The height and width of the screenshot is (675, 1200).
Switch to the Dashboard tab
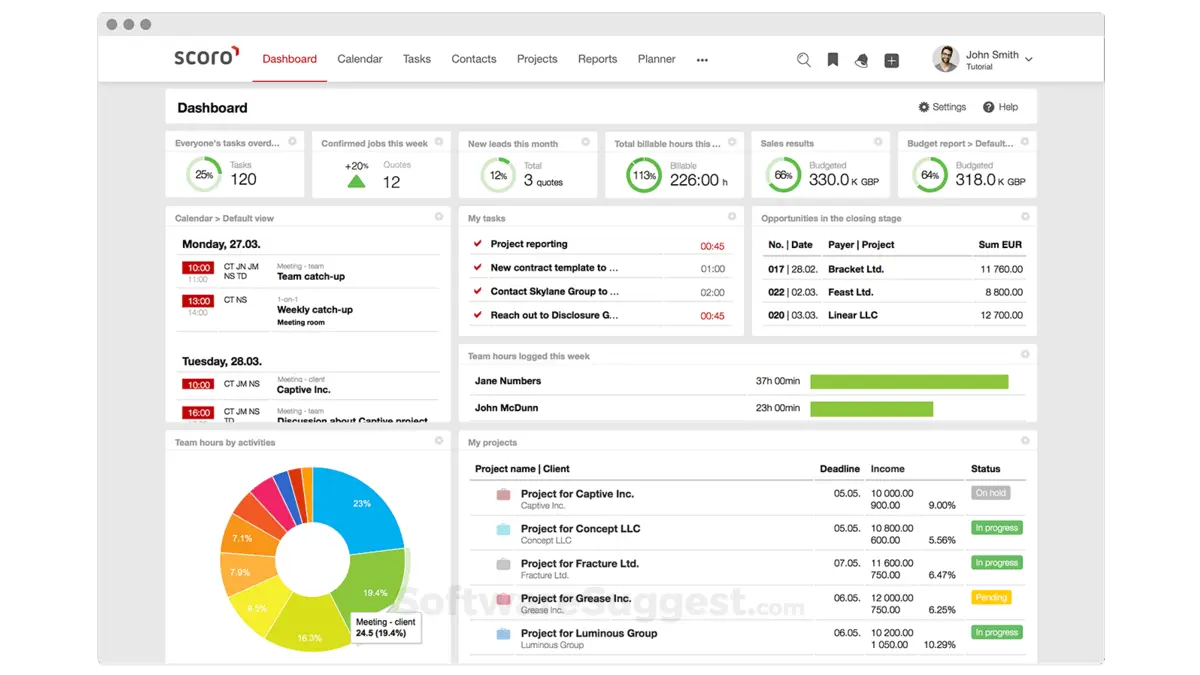[x=290, y=59]
